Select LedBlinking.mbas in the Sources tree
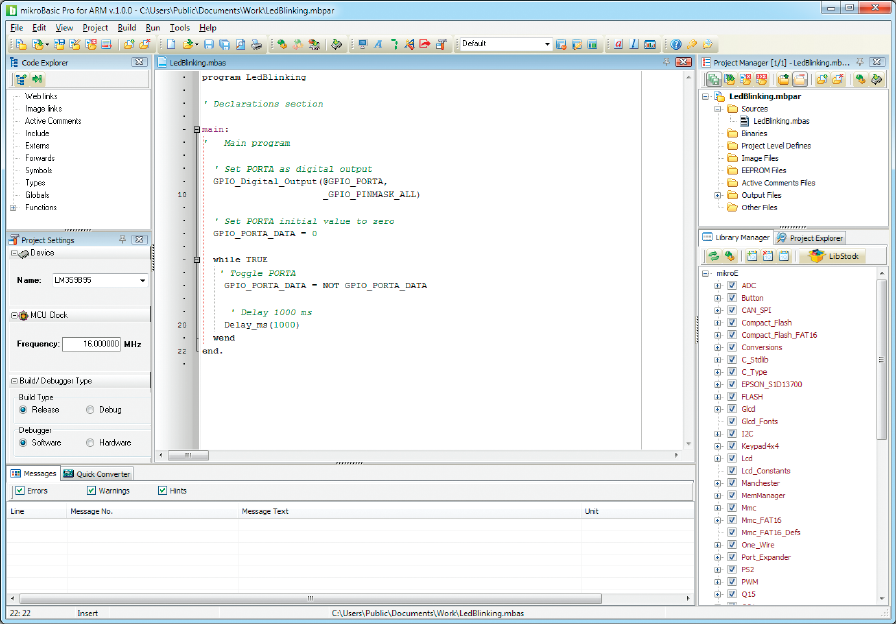 781,121
